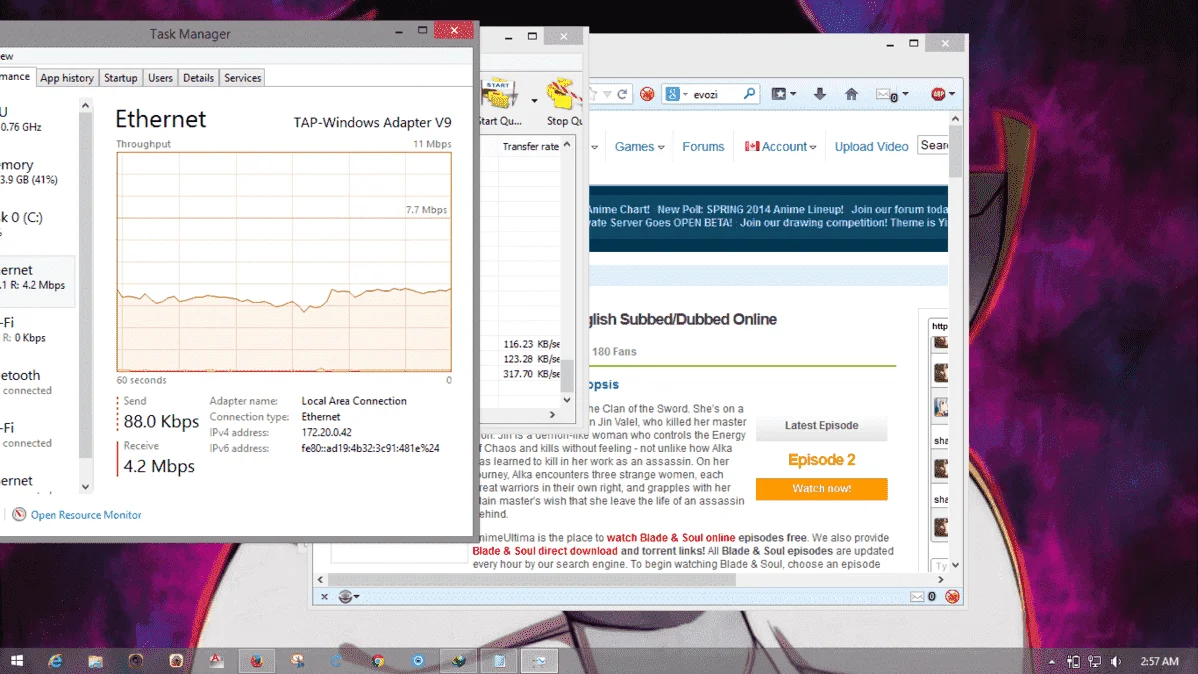Click the Stop Queue icon in download manager
This screenshot has width=1198, height=674.
[x=565, y=95]
